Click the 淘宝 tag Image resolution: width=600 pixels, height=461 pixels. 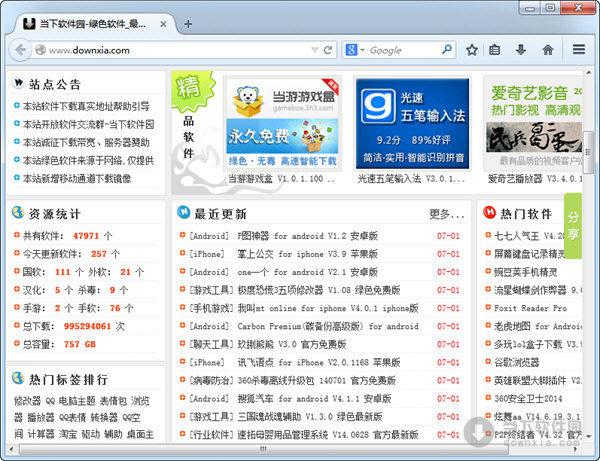[x=68, y=434]
